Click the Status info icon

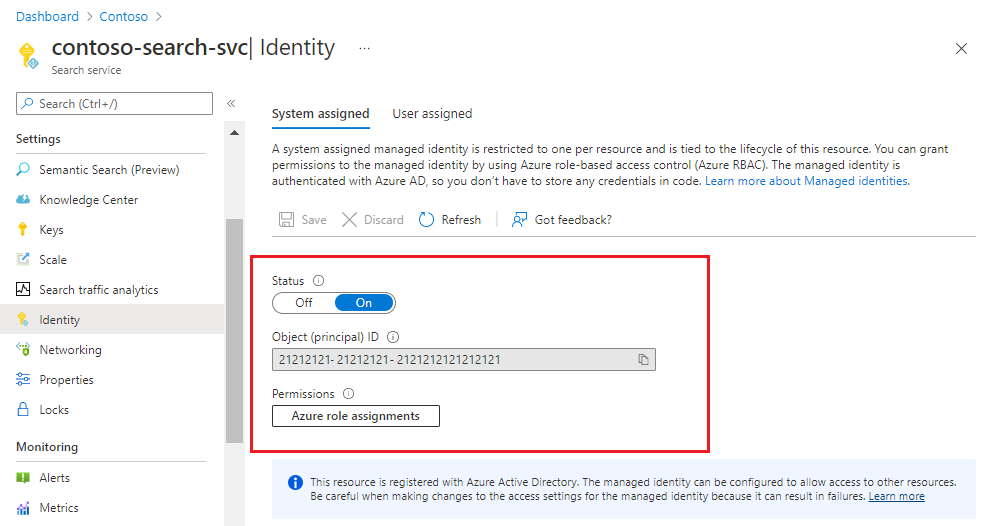318,281
